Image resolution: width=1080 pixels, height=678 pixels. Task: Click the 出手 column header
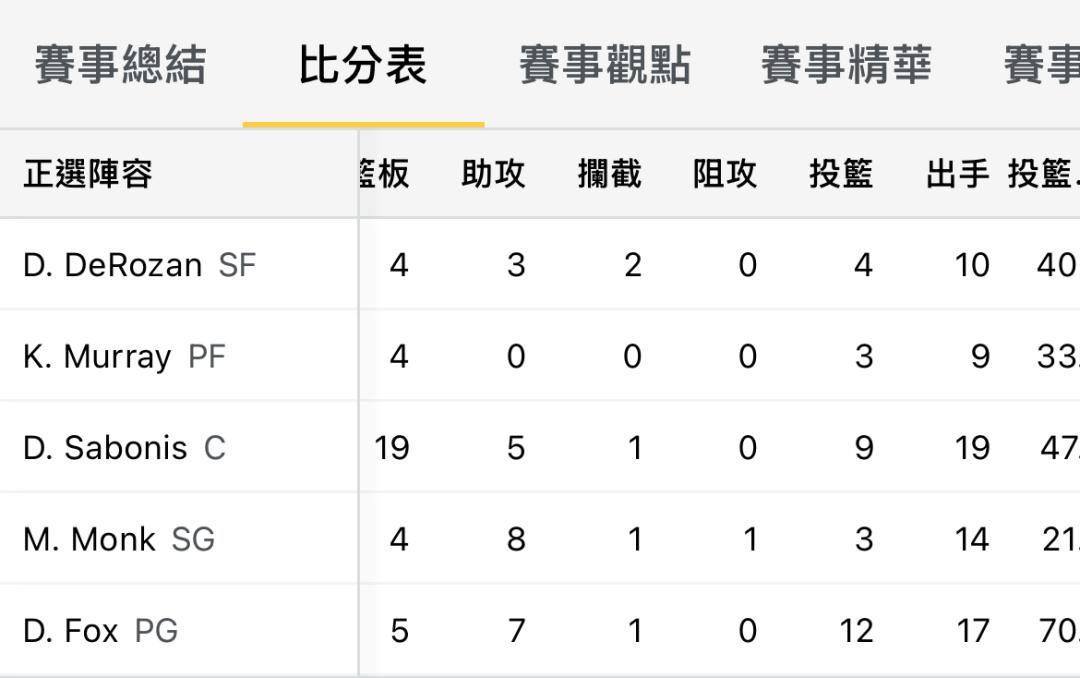957,174
